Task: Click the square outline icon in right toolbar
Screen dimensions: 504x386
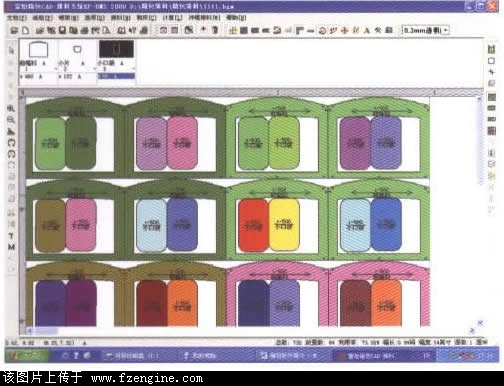Action: 491,61
